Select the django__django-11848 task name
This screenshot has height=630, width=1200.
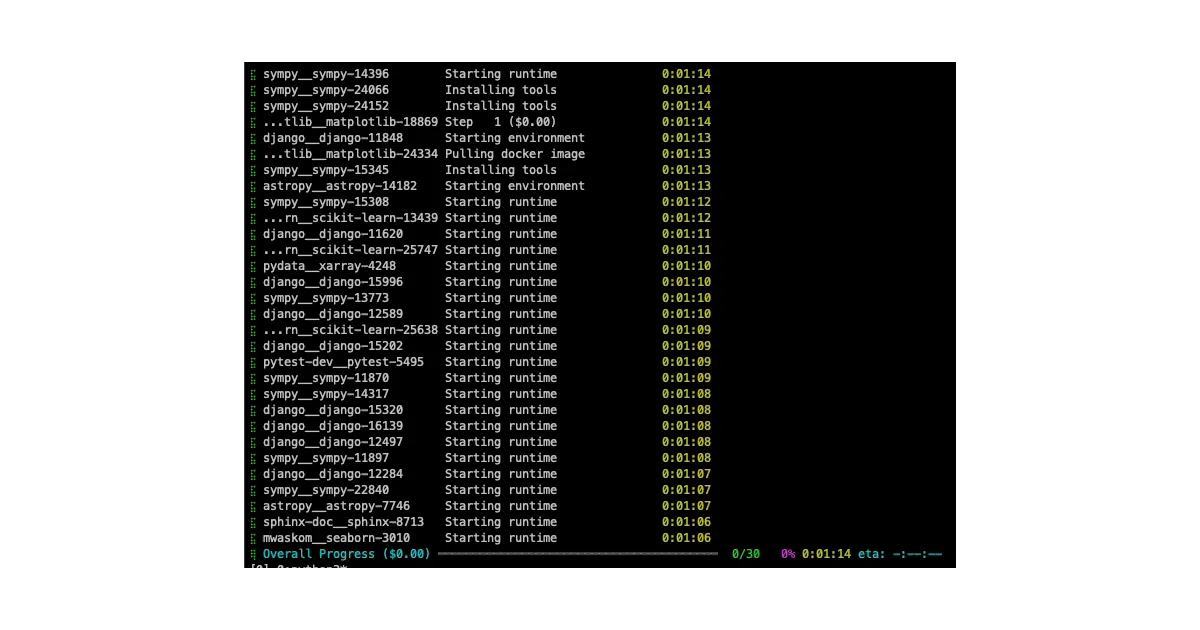[333, 138]
